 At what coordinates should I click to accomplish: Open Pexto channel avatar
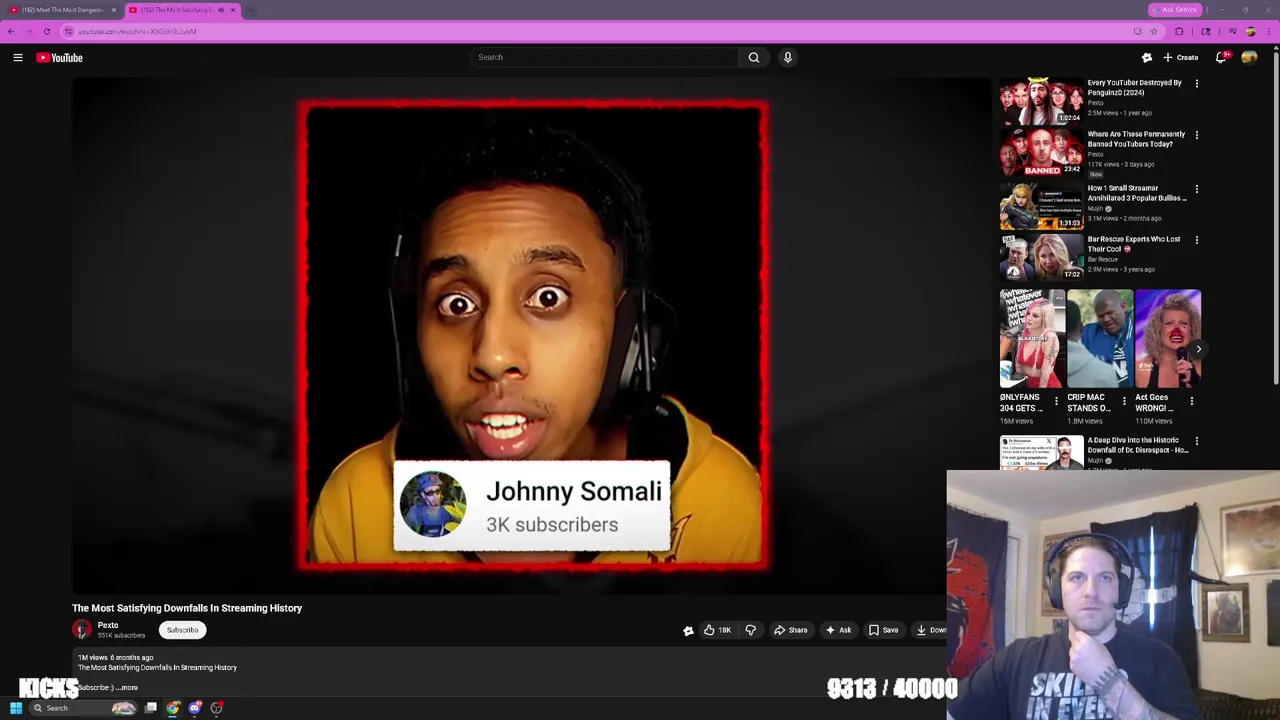[x=82, y=629]
